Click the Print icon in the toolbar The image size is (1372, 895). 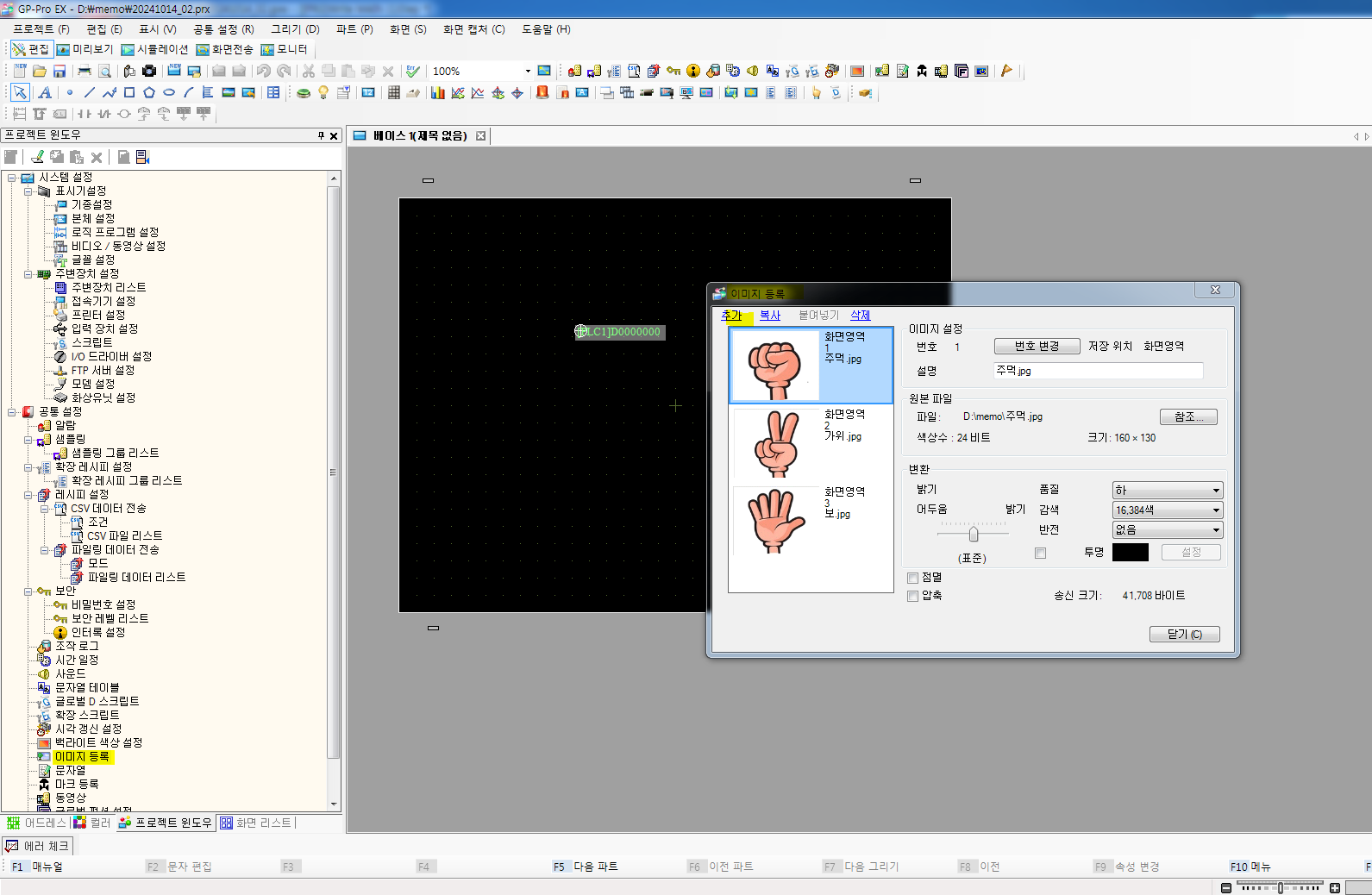point(85,71)
